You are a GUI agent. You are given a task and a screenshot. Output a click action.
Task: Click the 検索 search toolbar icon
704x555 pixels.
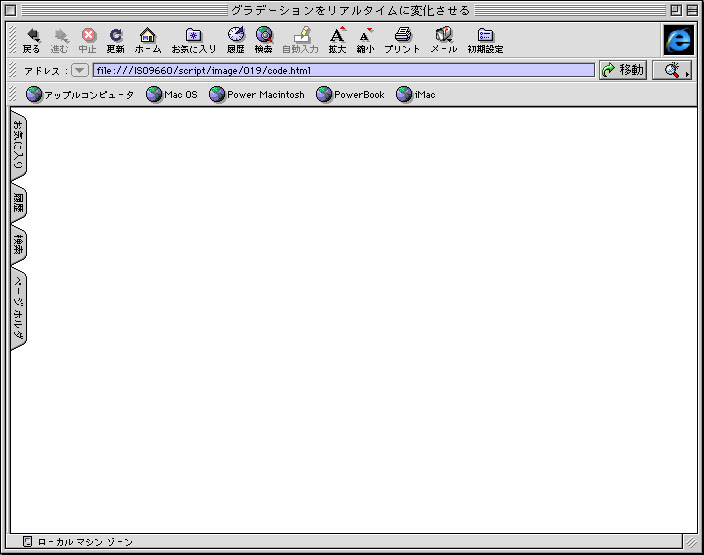[x=264, y=40]
